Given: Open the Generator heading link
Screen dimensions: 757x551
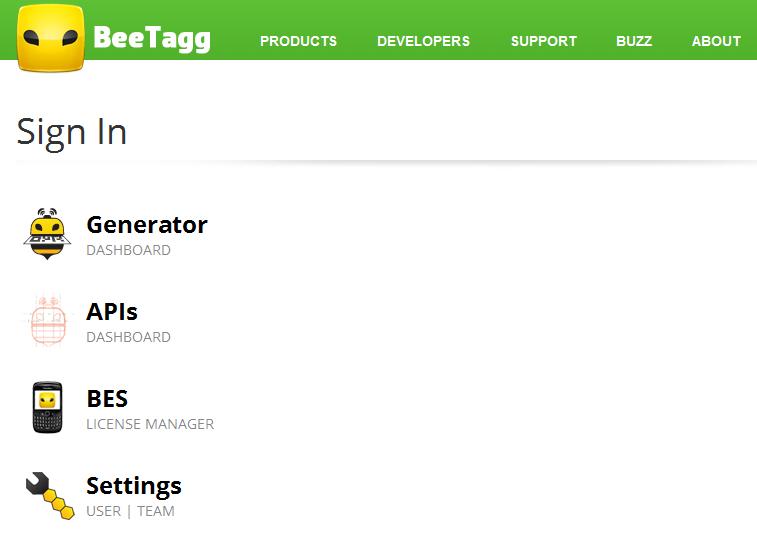Looking at the screenshot, I should pos(147,225).
